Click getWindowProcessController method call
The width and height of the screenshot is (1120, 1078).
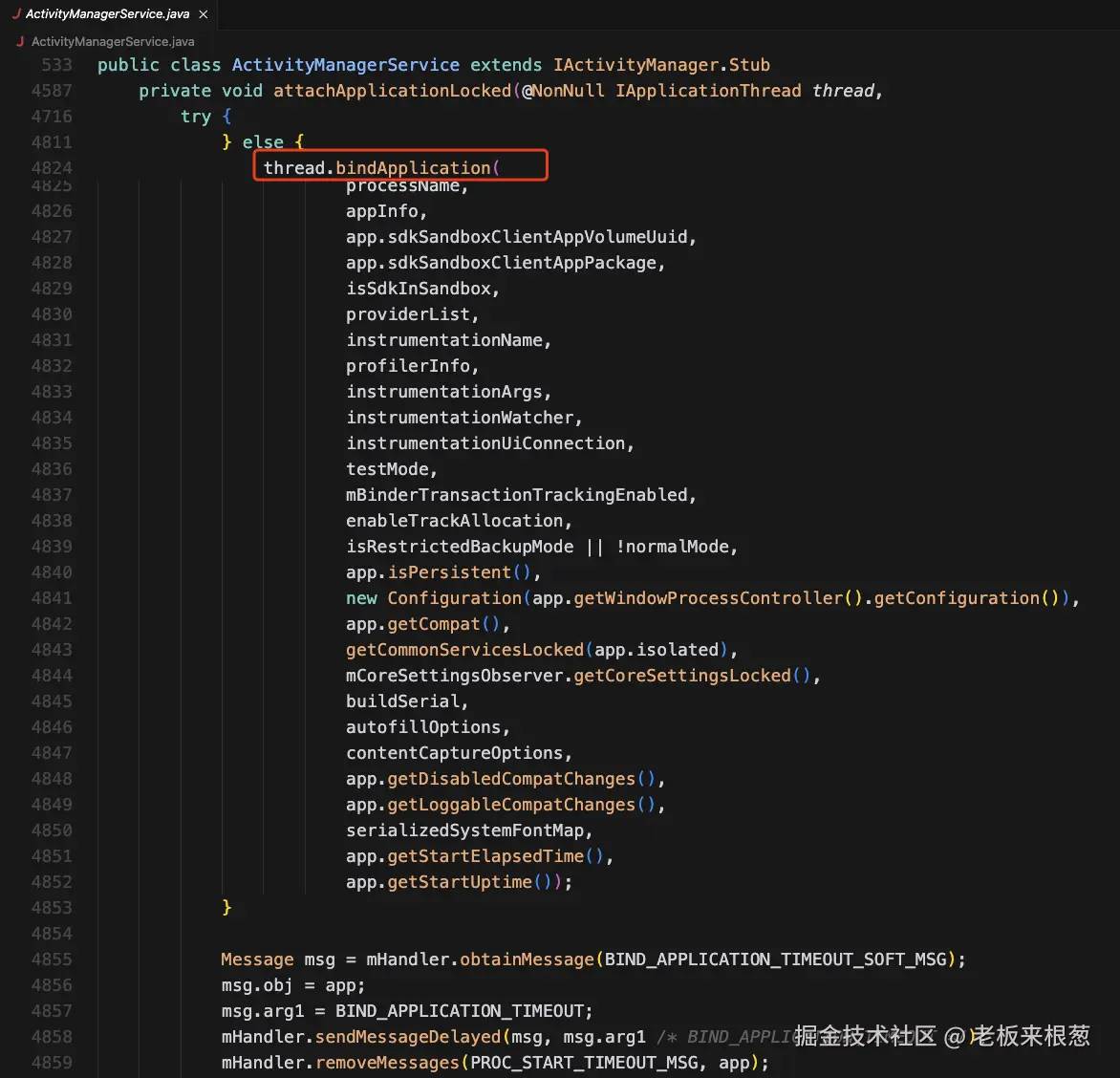coord(708,598)
